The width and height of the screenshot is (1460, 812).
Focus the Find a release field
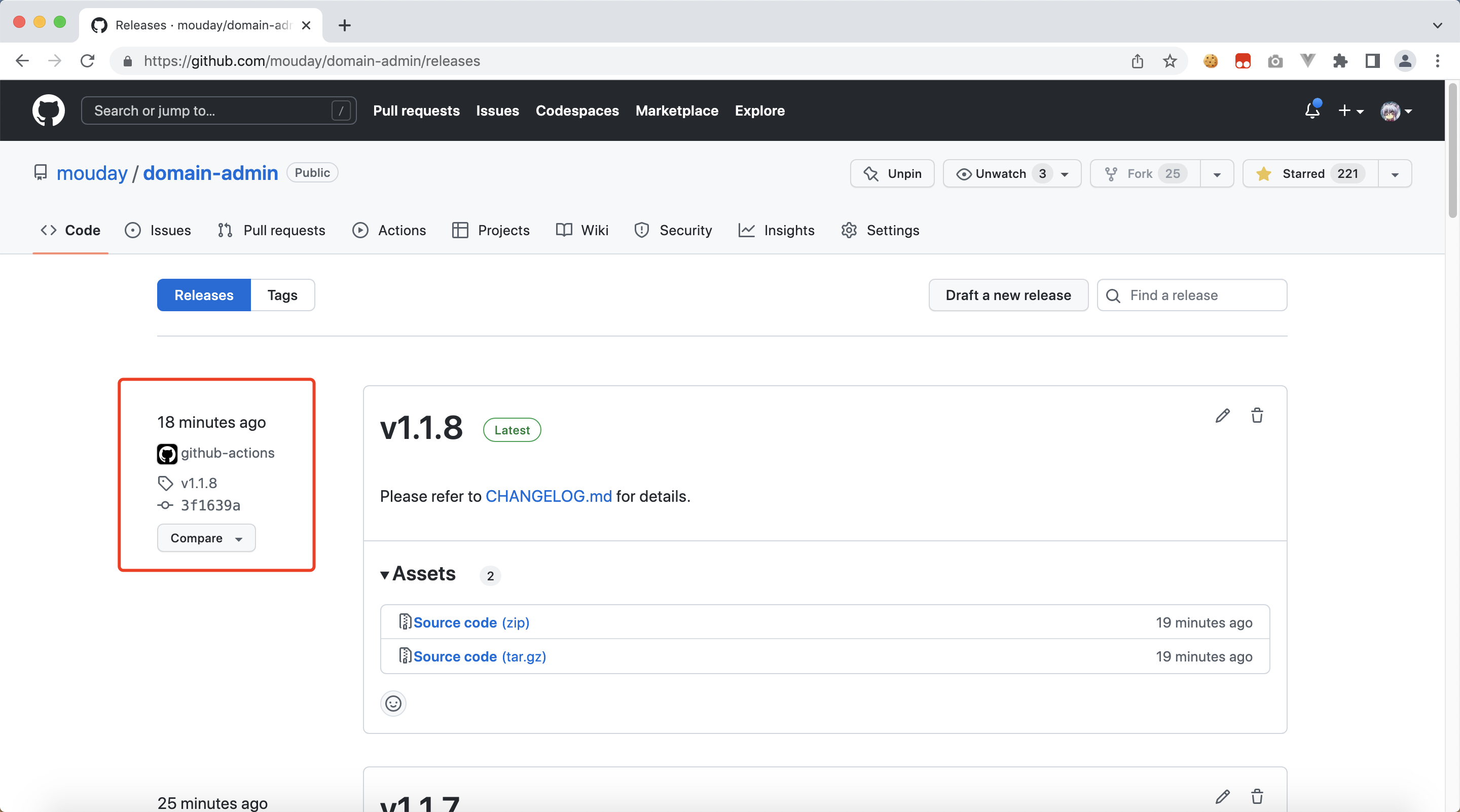click(1192, 295)
